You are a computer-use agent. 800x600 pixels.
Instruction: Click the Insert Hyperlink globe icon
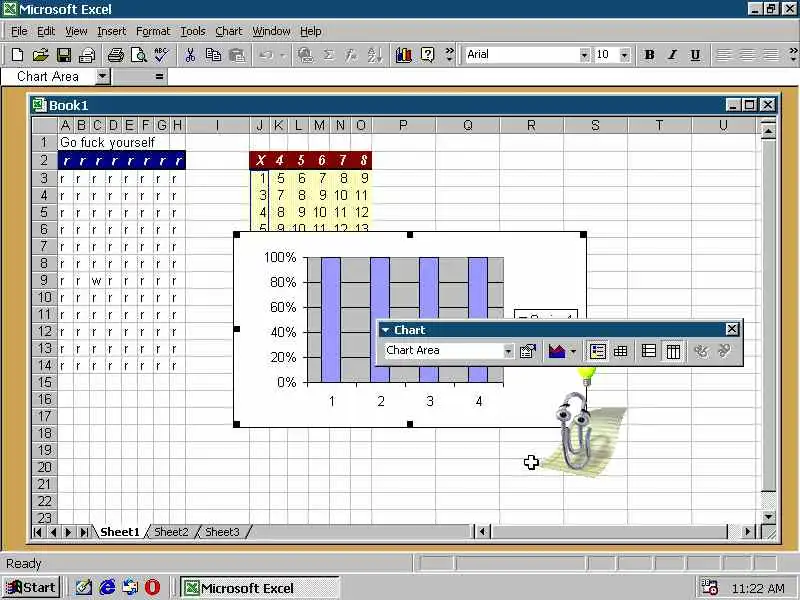click(305, 55)
